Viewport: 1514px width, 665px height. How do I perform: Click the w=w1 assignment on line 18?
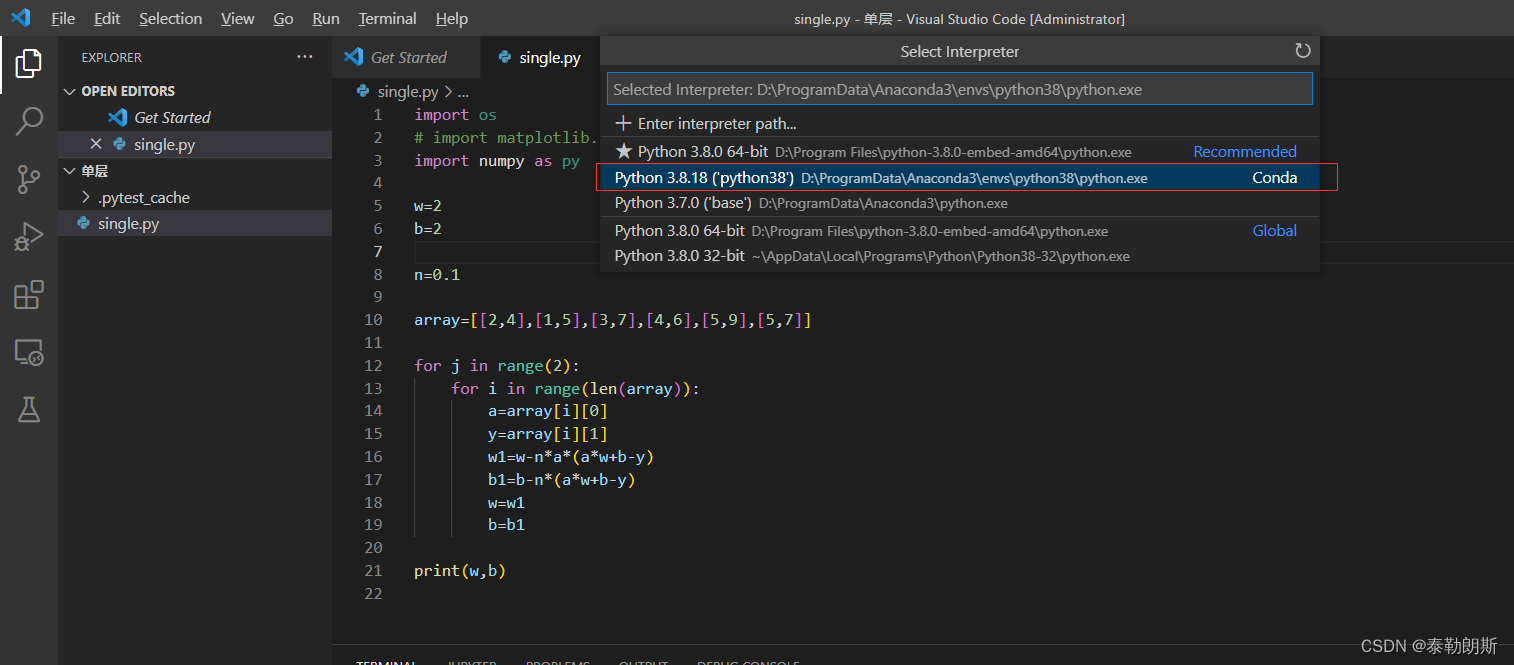[x=506, y=503]
